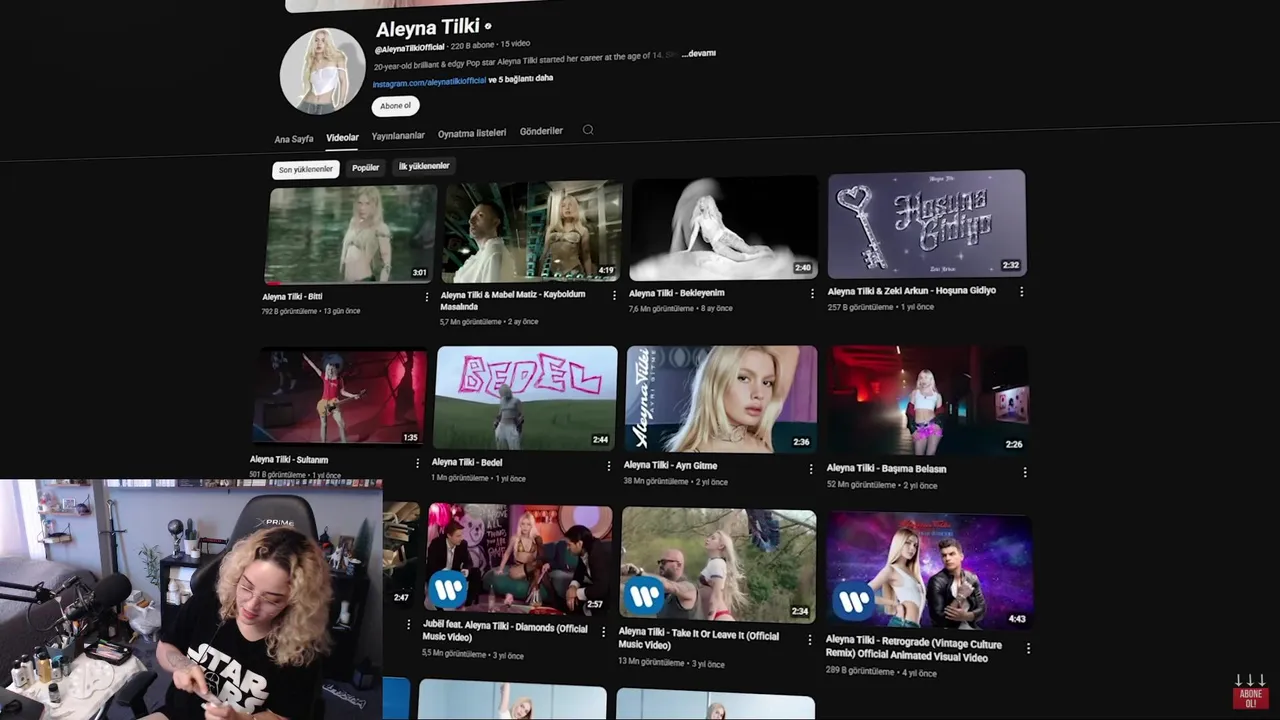
Task: Open options menu for Take It Or Leave It
Action: coord(808,639)
